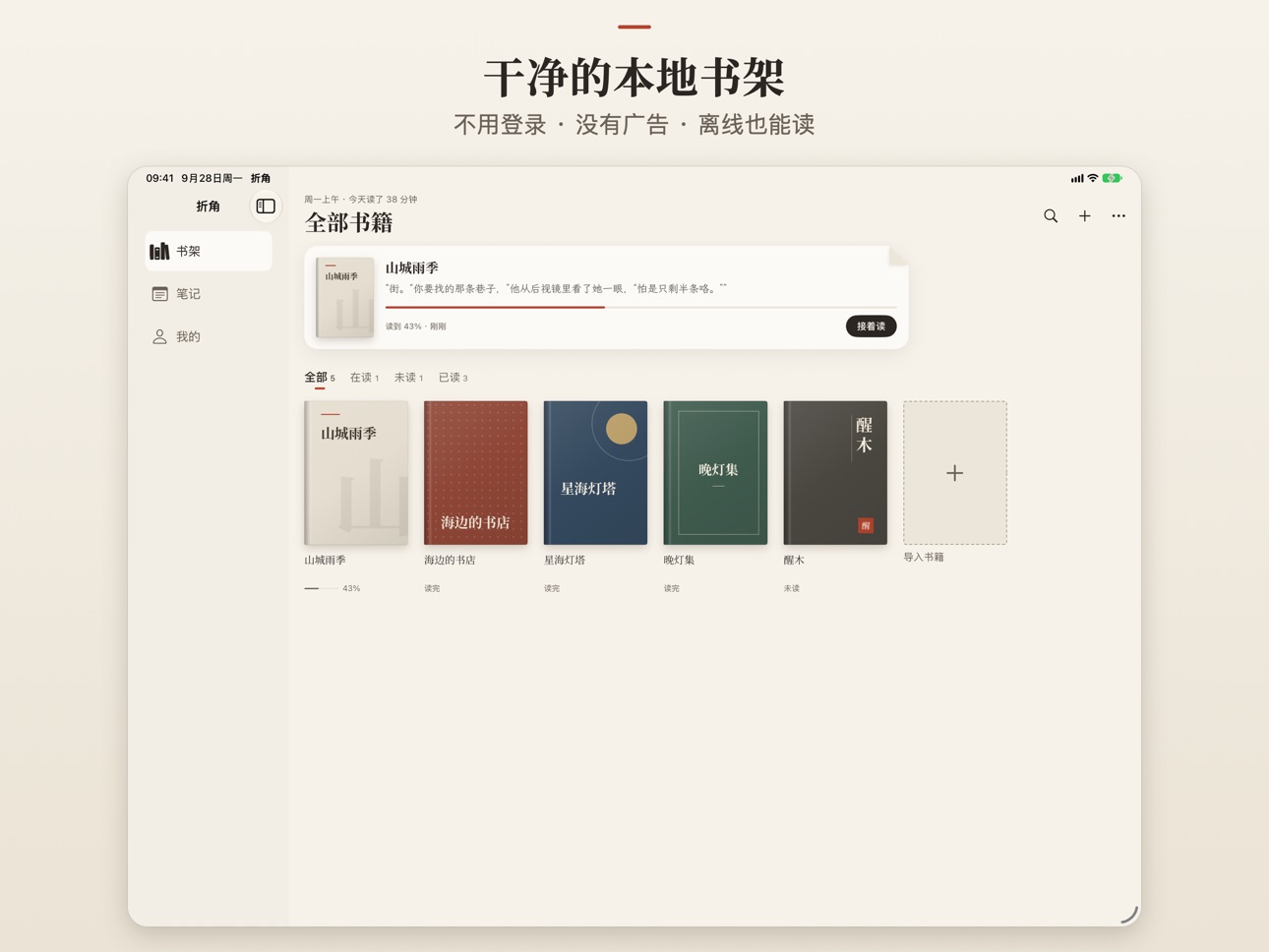Screen dimensions: 1269x952
Task: Open the search magnifier icon
Action: (1051, 215)
